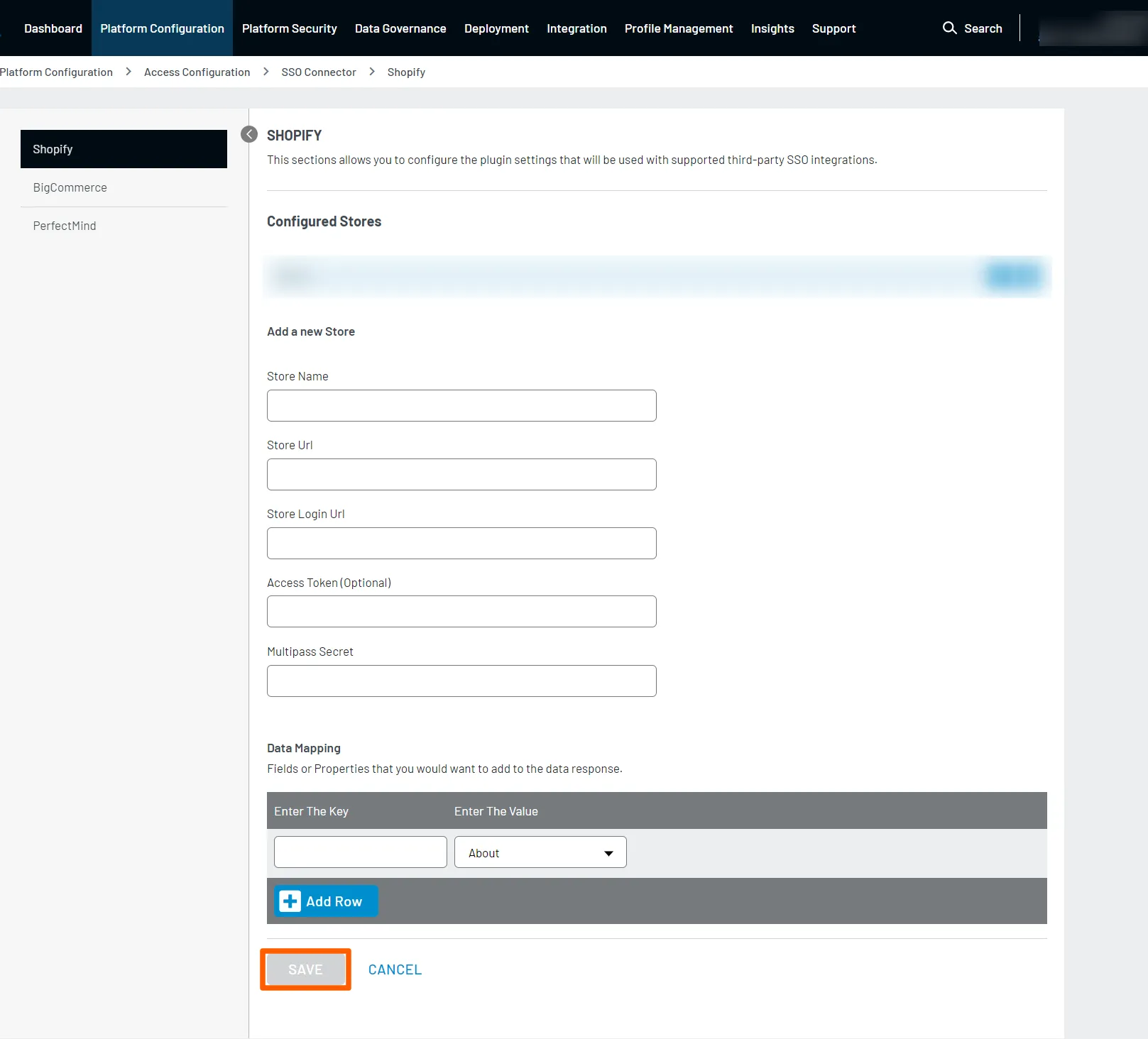The width and height of the screenshot is (1148, 1039).
Task: Go to Platform Configuration breadcrumb
Action: click(56, 72)
